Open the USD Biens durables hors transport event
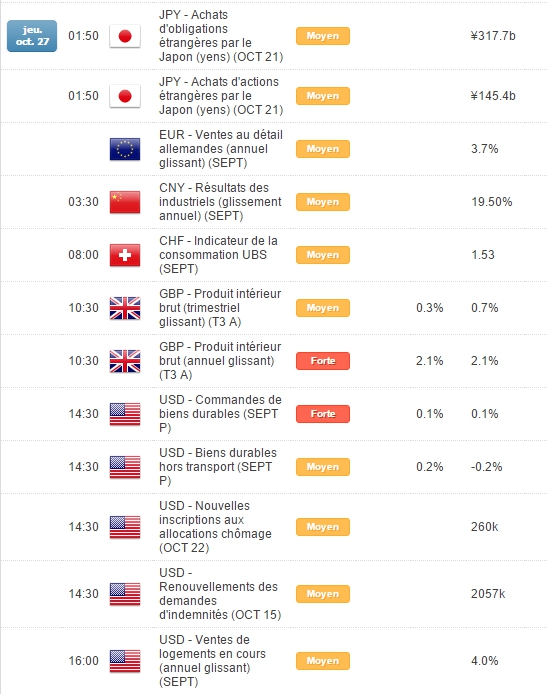The image size is (548, 694). tap(218, 467)
